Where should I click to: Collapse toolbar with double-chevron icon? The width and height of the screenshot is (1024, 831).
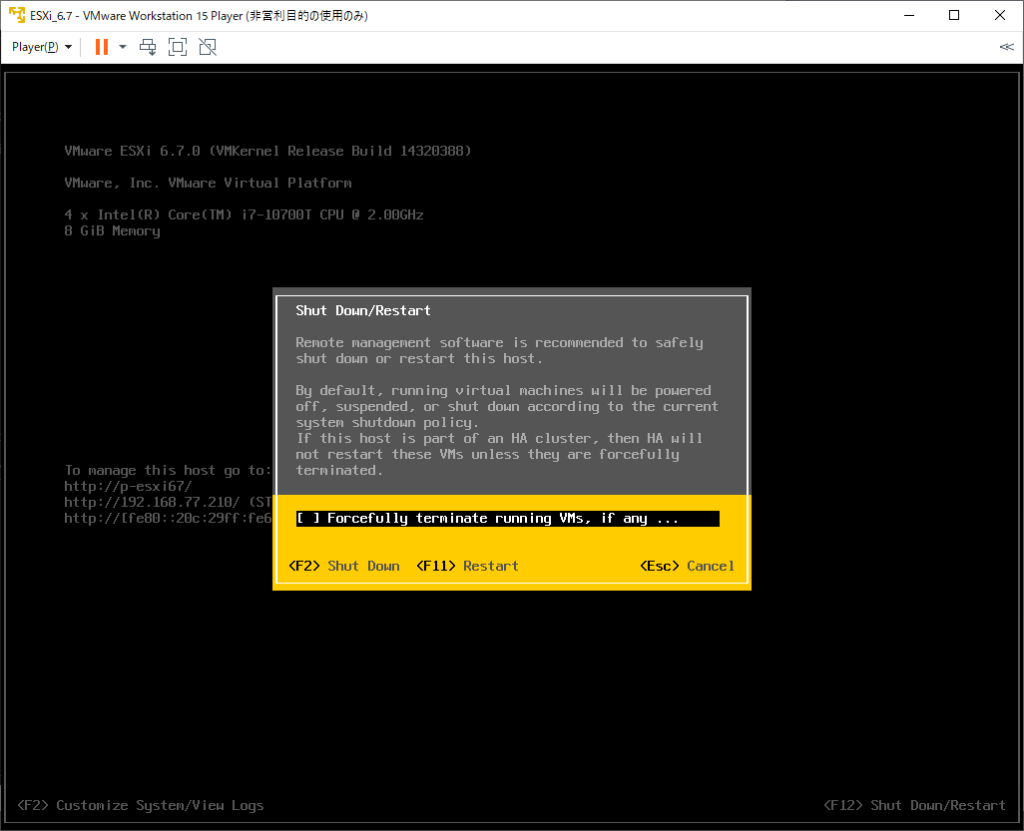click(1006, 47)
